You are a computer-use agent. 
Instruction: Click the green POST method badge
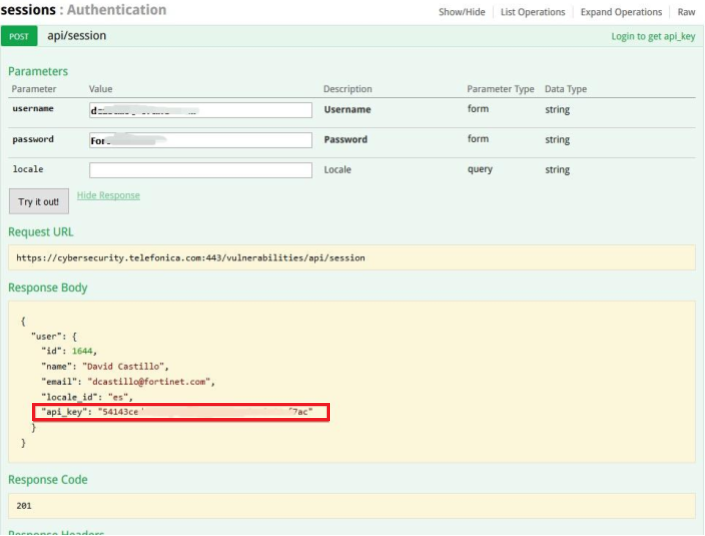pyautogui.click(x=20, y=36)
